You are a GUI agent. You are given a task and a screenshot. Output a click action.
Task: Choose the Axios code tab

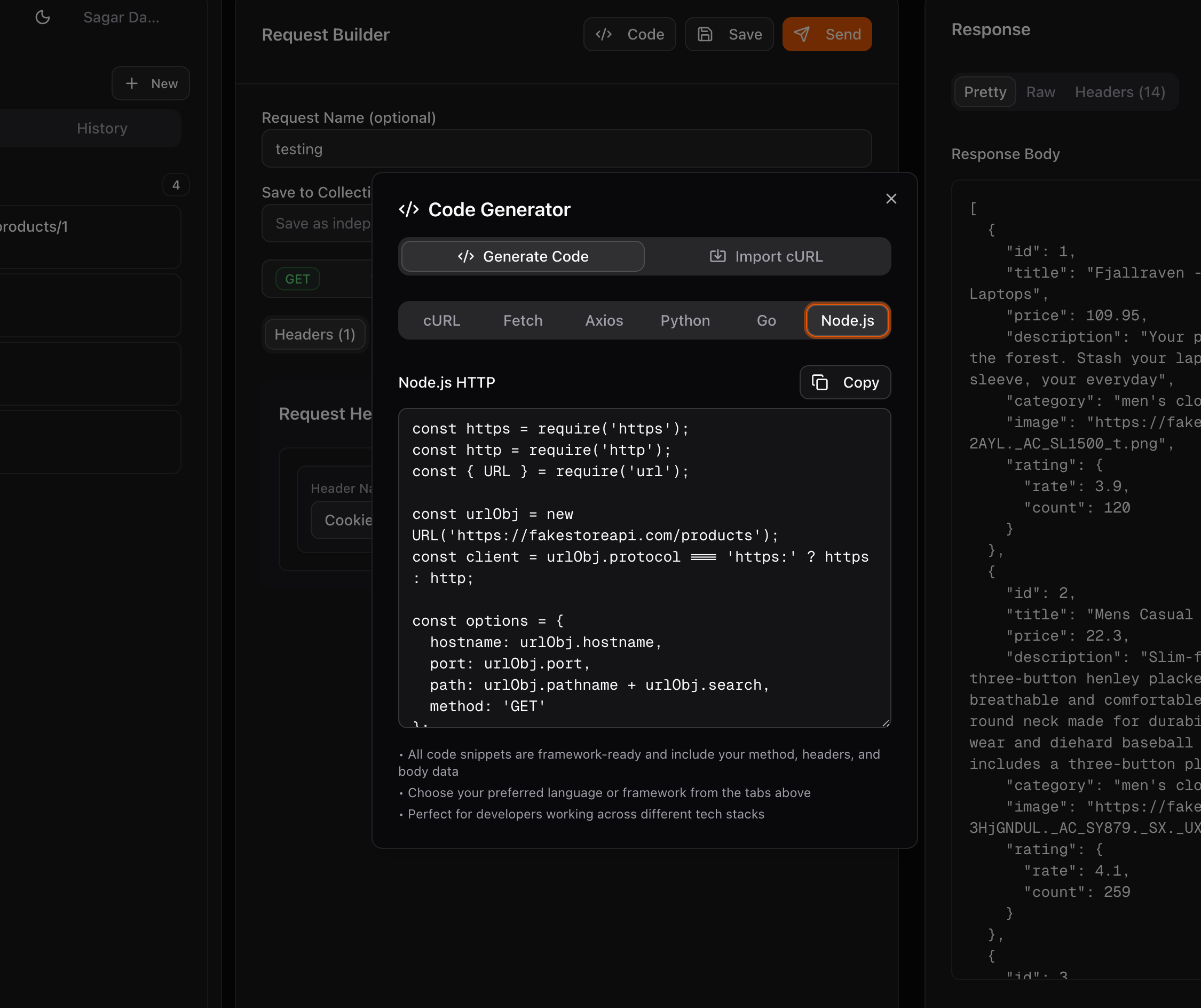[604, 320]
